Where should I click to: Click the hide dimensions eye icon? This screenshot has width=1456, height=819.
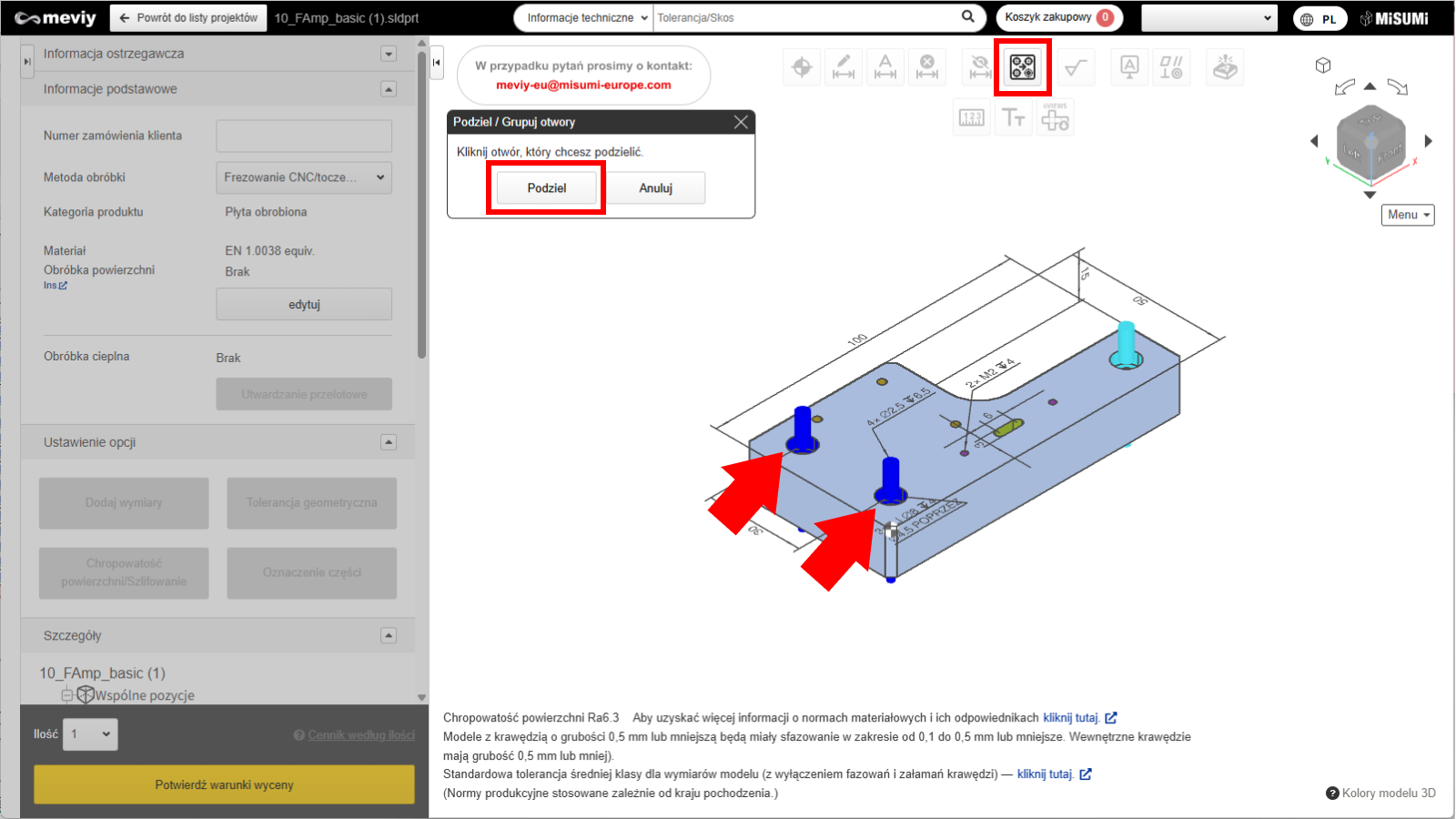click(x=979, y=67)
